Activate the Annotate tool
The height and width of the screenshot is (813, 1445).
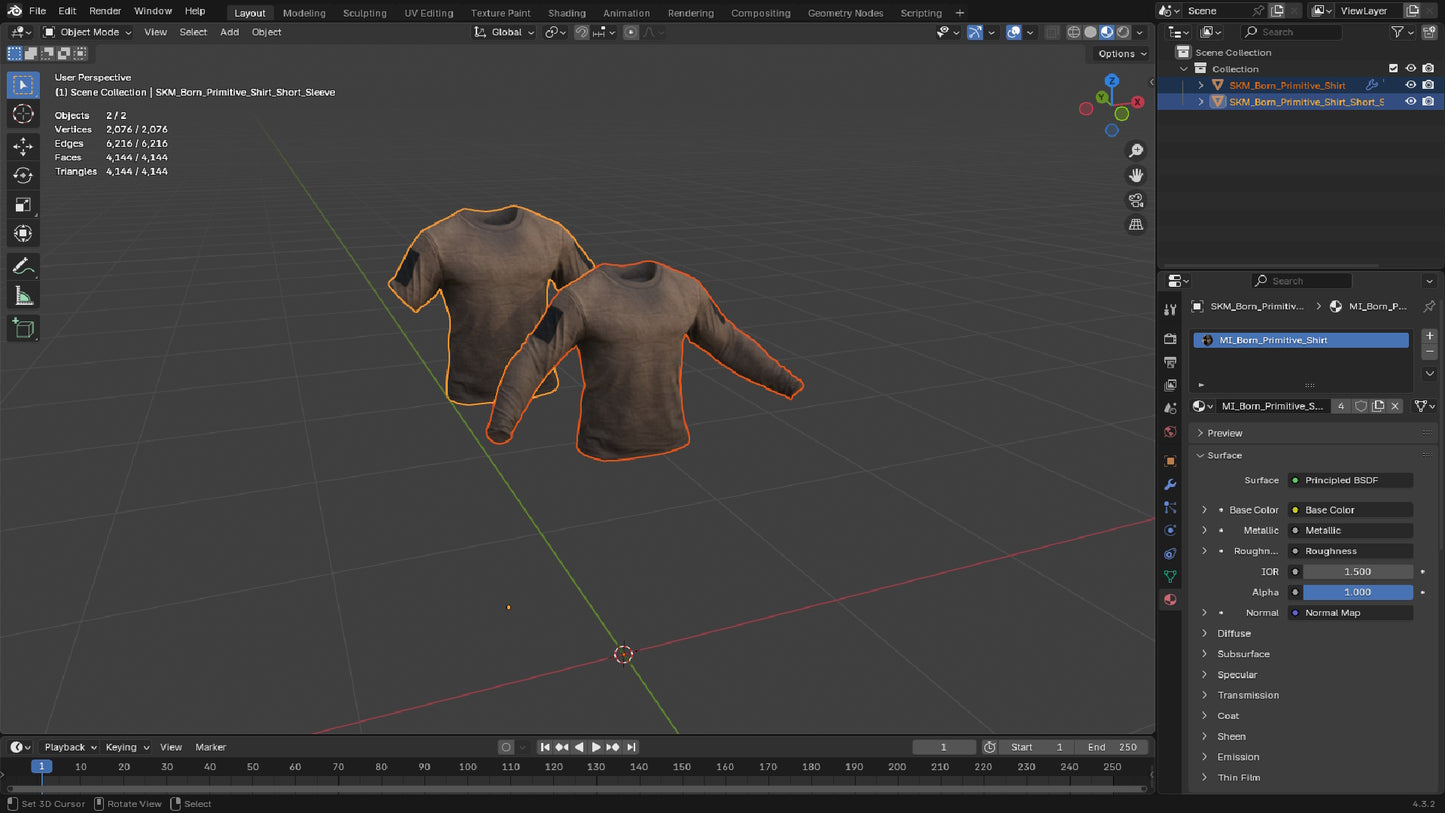click(x=23, y=266)
